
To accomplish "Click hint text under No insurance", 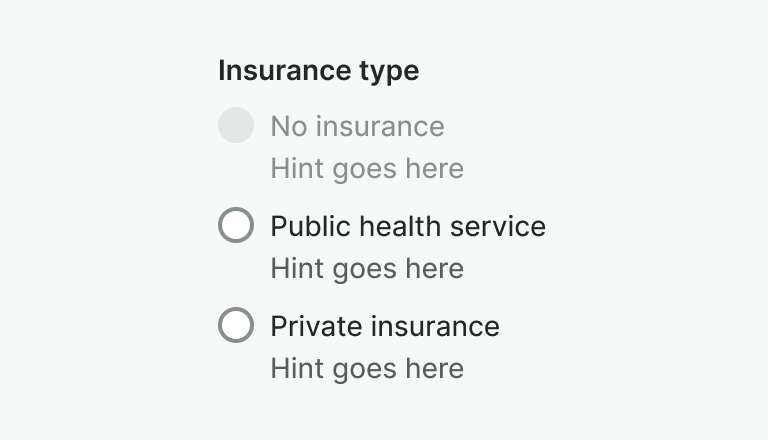I will (x=367, y=168).
